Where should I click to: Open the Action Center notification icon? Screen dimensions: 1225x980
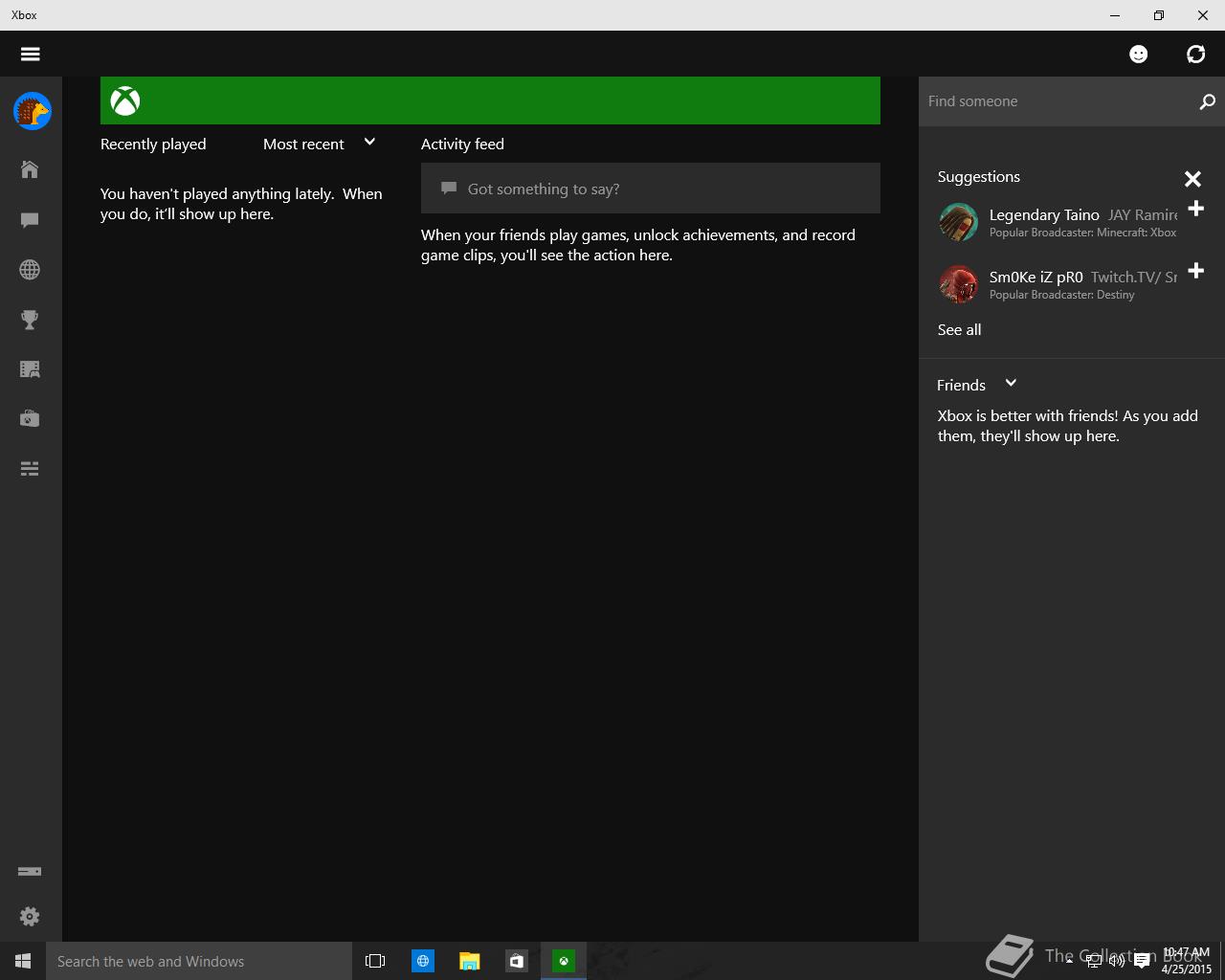1141,962
